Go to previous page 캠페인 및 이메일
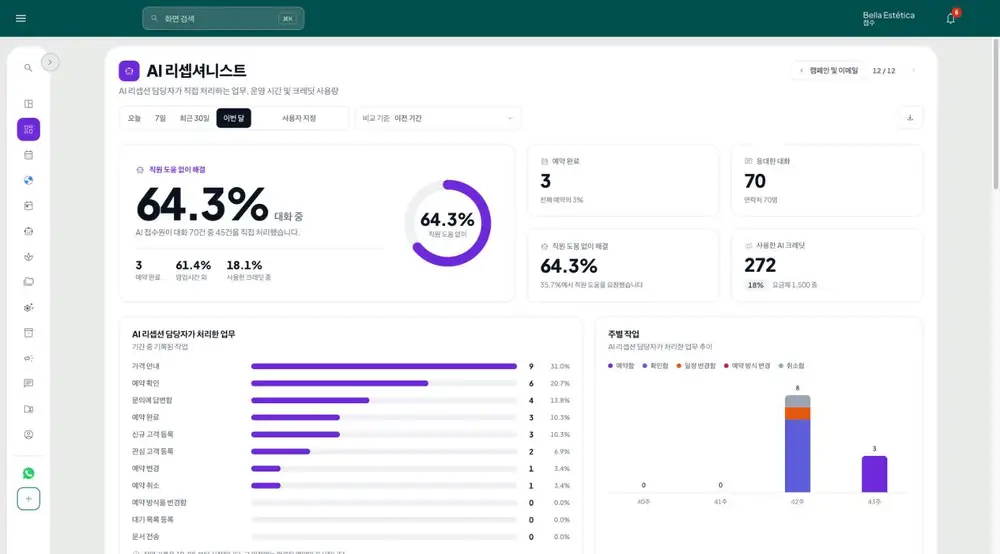The height and width of the screenshot is (554, 1000). [829, 71]
